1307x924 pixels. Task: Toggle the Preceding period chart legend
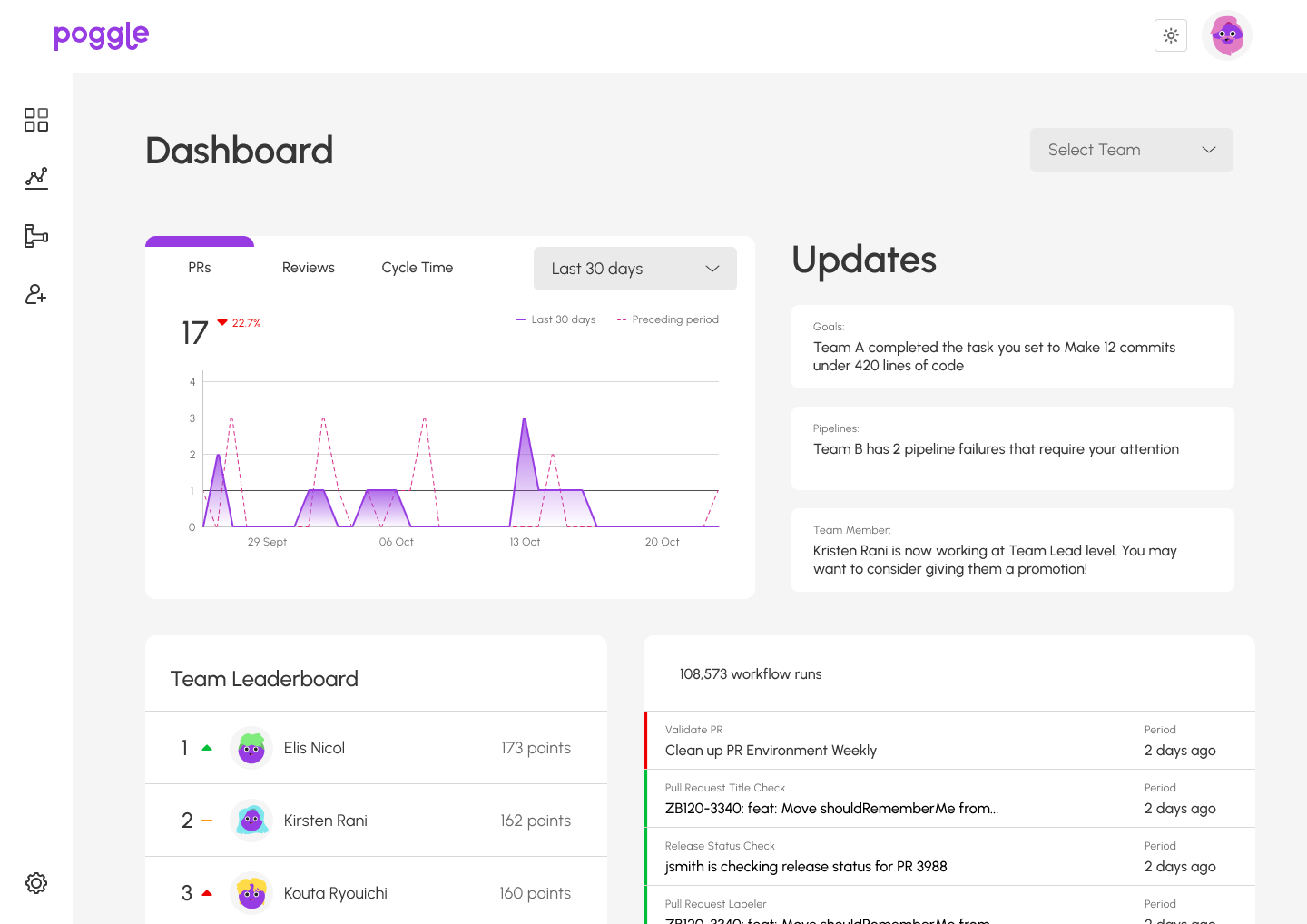coord(668,319)
